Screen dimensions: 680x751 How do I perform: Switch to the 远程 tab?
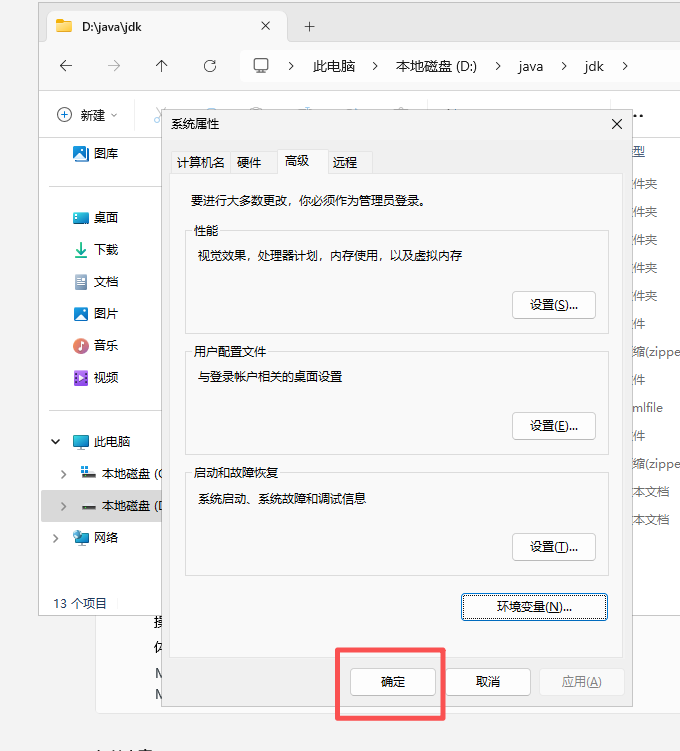[350, 162]
